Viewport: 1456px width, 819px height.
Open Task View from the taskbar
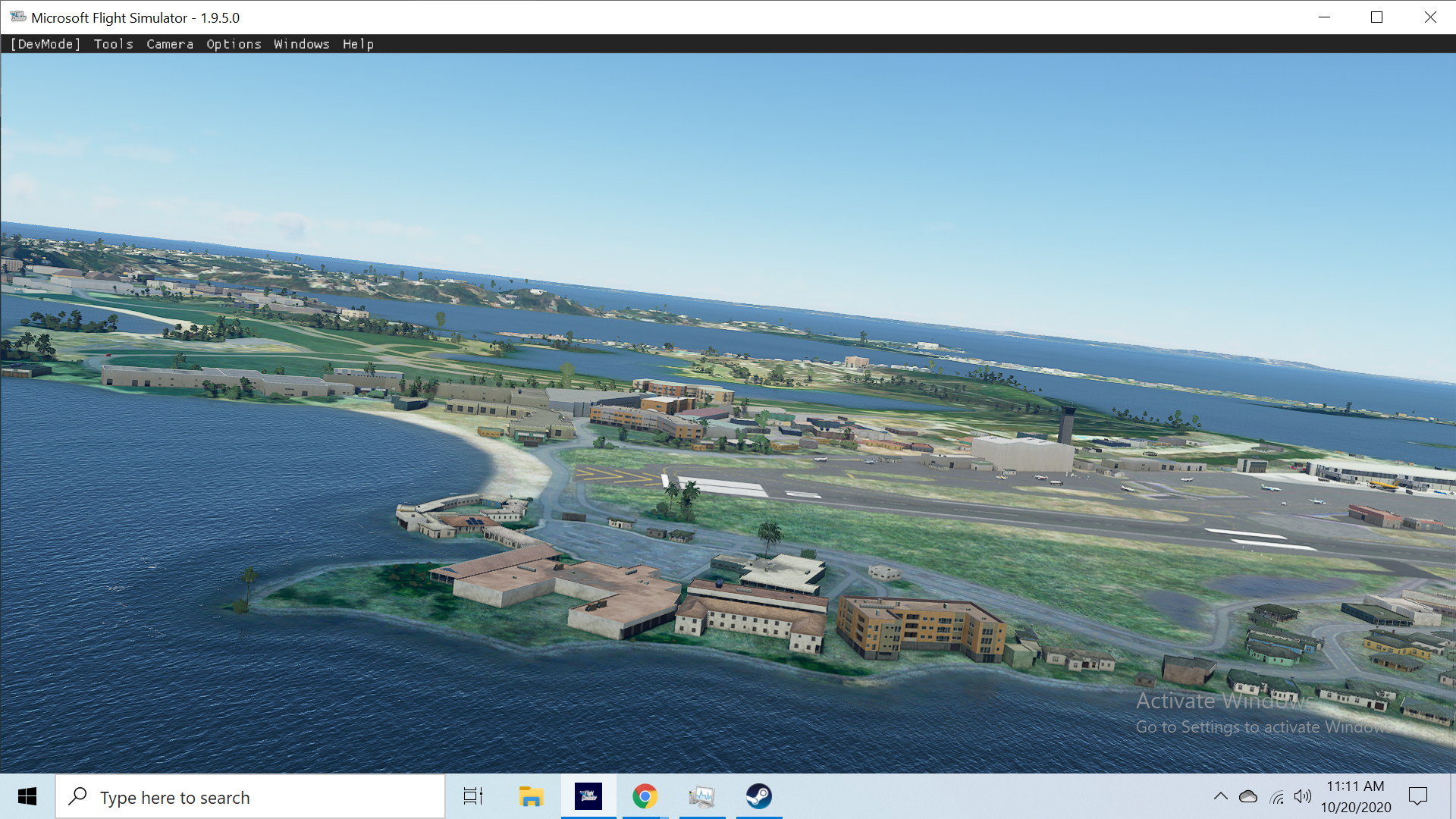[x=473, y=796]
